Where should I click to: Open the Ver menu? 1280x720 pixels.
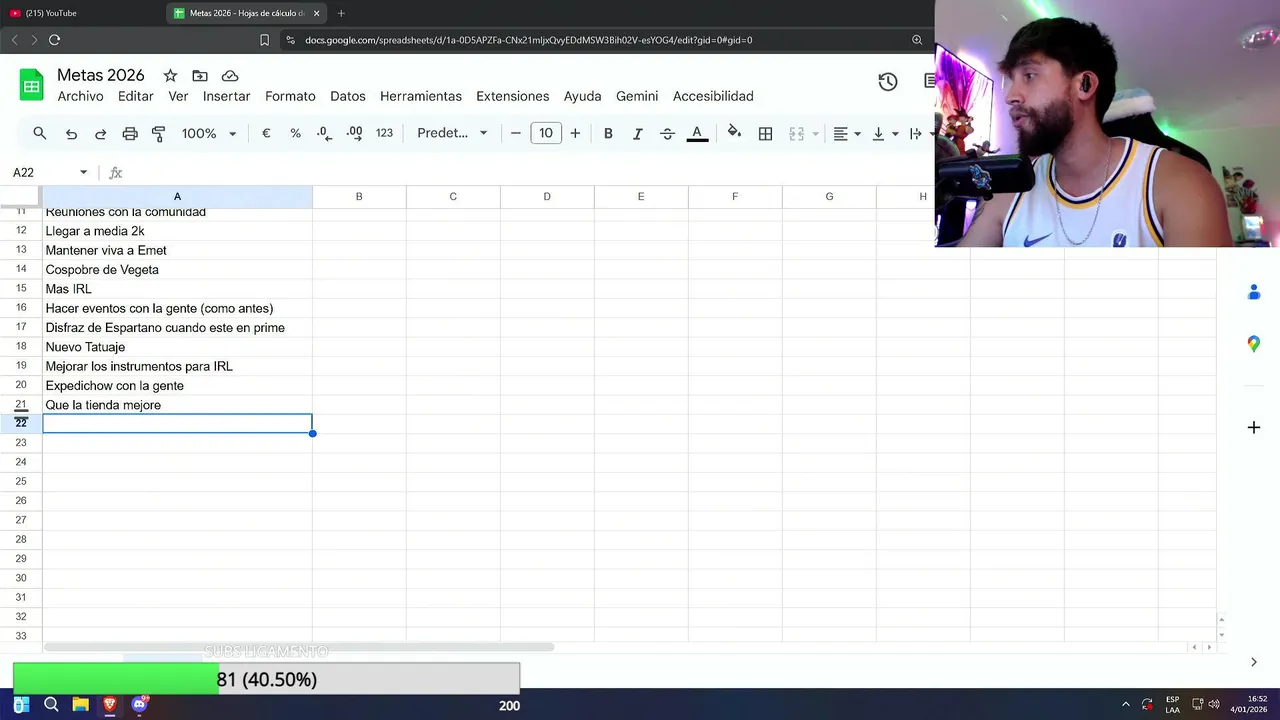click(x=178, y=96)
